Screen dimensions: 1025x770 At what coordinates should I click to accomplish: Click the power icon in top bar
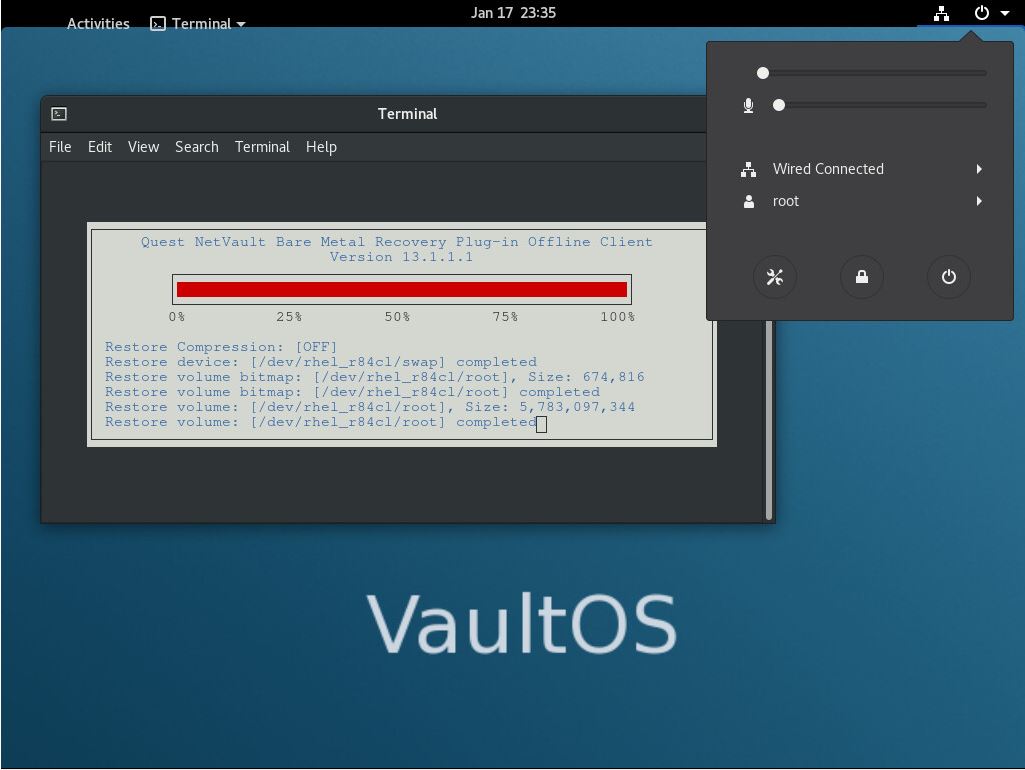[x=981, y=12]
